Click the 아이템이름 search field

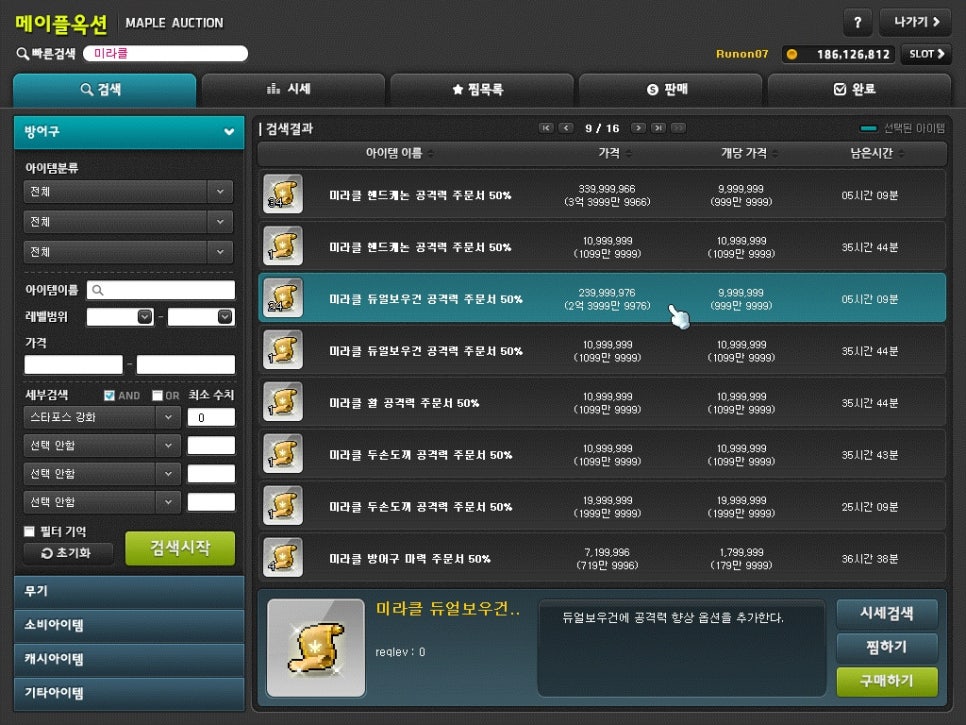(161, 290)
